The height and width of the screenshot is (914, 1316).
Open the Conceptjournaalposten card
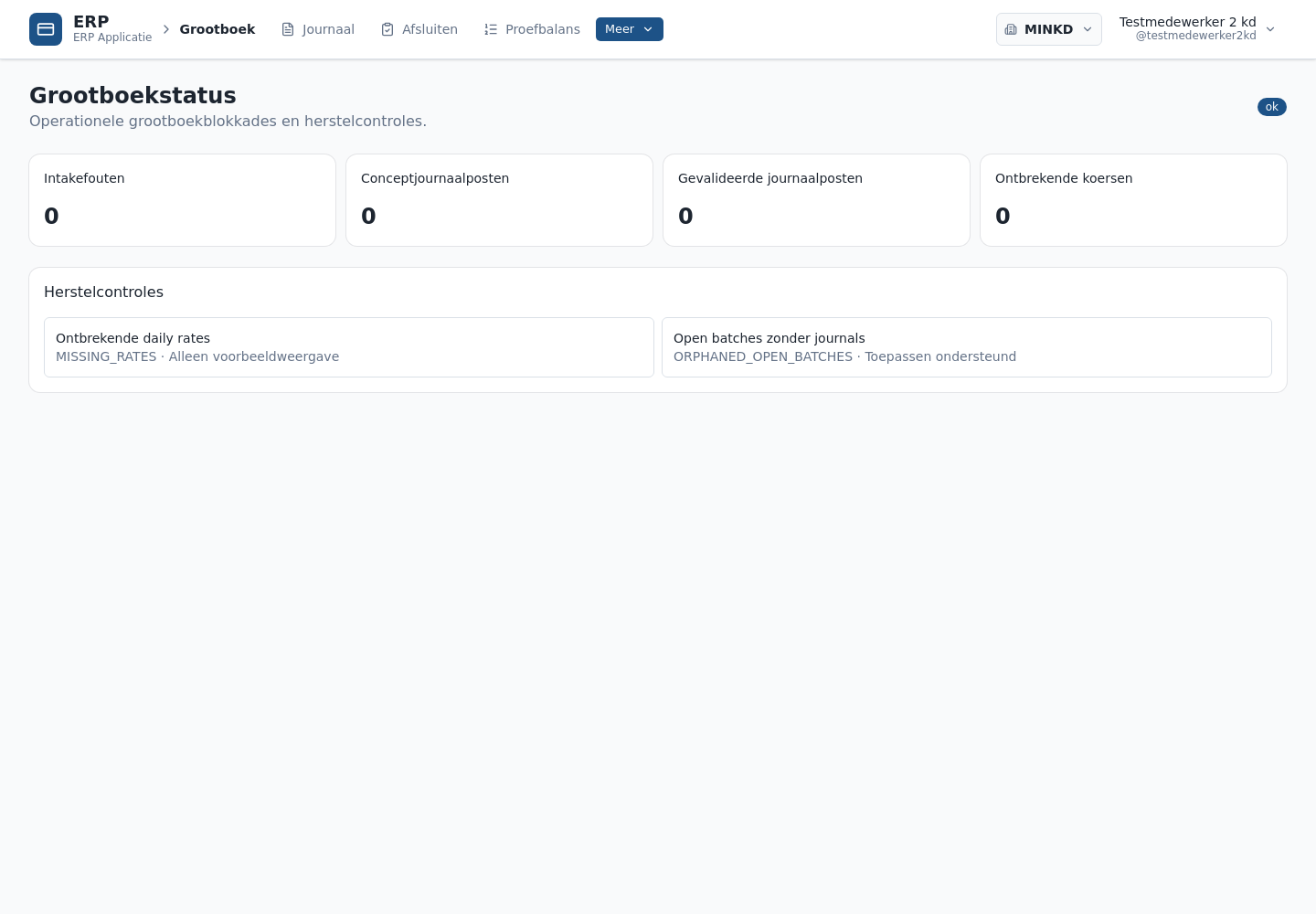point(499,200)
